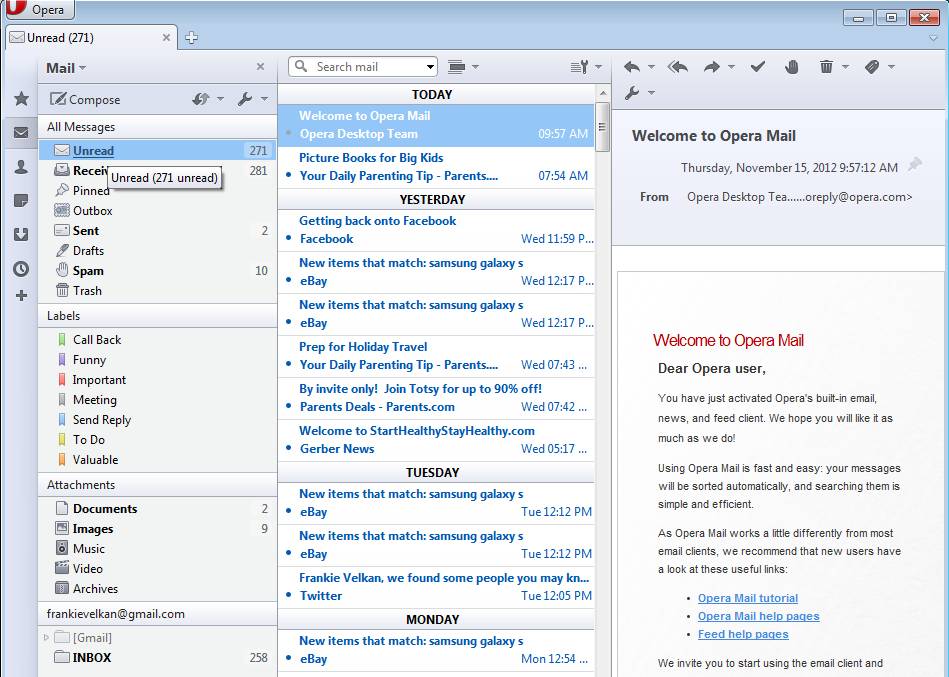Select the Unread mail view
Viewport: 949px width, 677px height.
pos(157,150)
